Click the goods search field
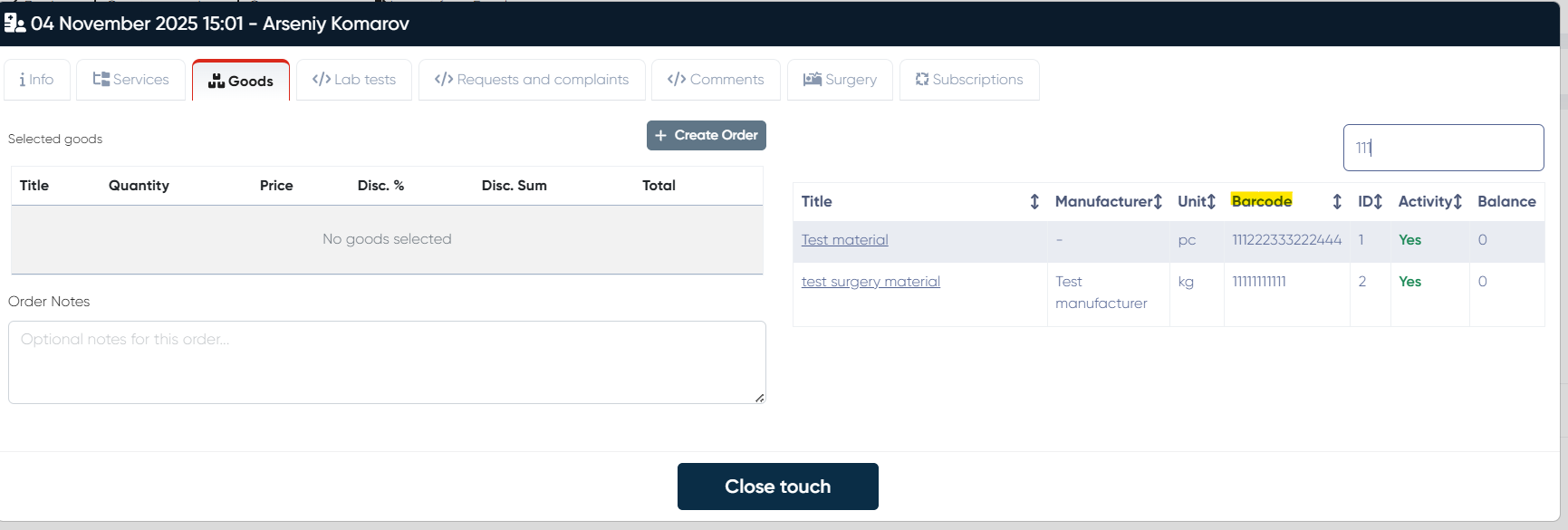This screenshot has width=1568, height=530. coord(1443,148)
